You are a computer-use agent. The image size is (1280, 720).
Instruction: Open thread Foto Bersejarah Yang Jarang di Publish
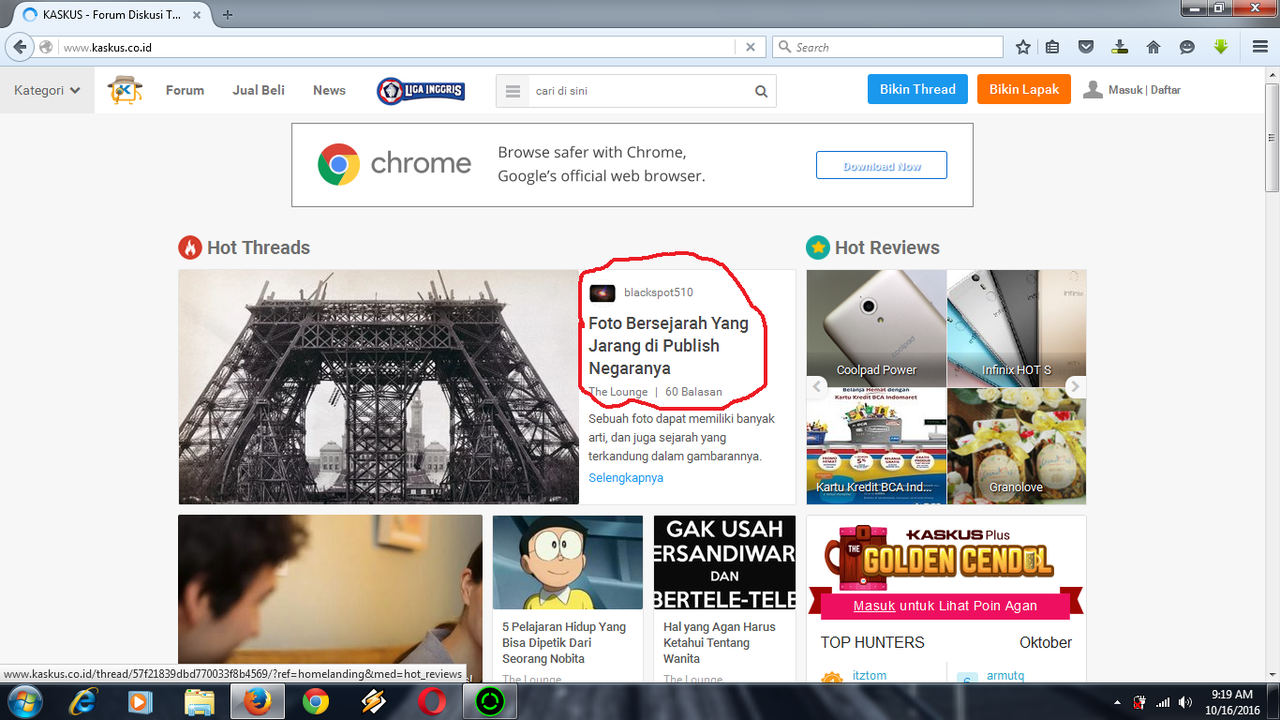pyautogui.click(x=668, y=346)
